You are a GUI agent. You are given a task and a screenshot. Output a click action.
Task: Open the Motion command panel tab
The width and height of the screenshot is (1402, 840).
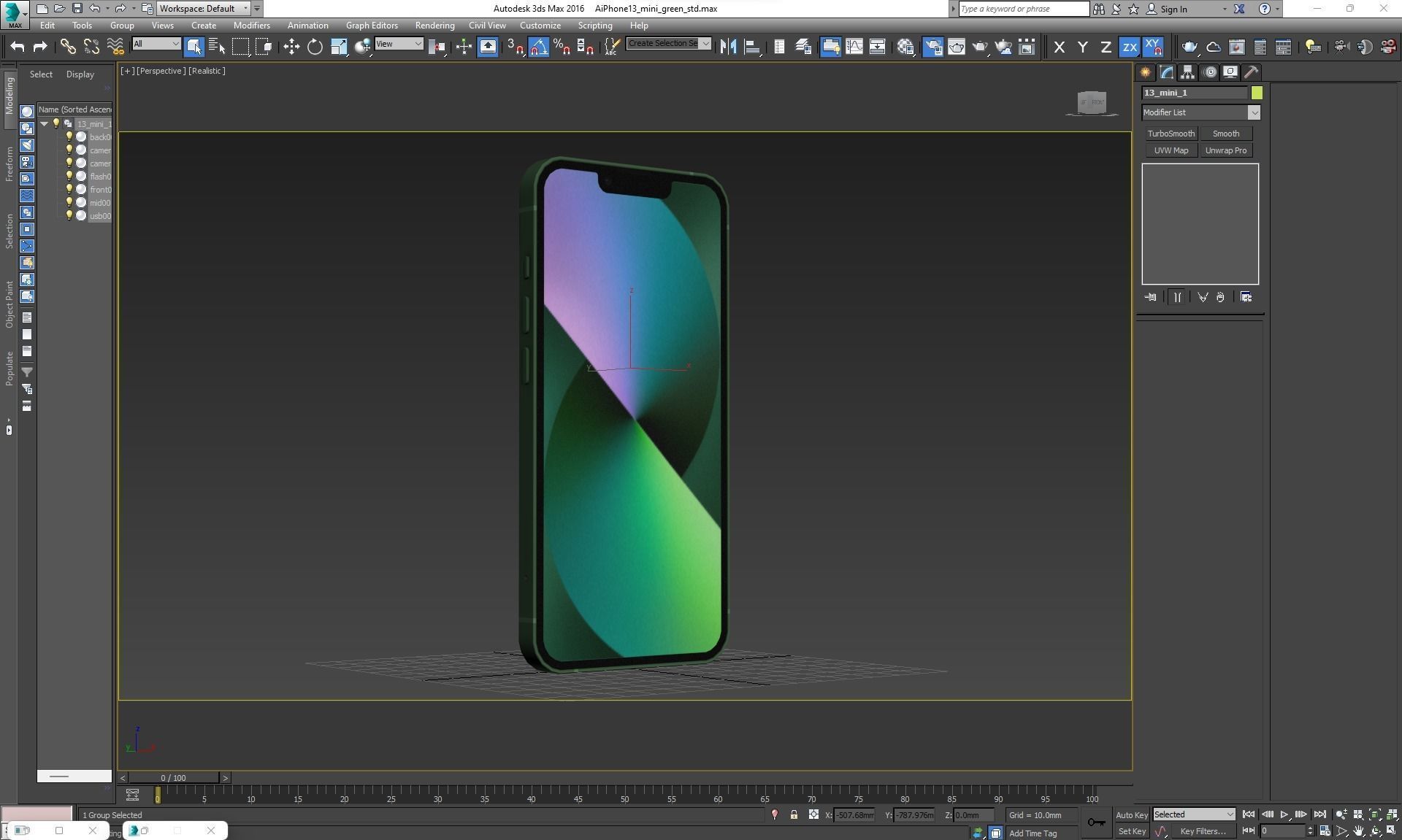pyautogui.click(x=1209, y=72)
